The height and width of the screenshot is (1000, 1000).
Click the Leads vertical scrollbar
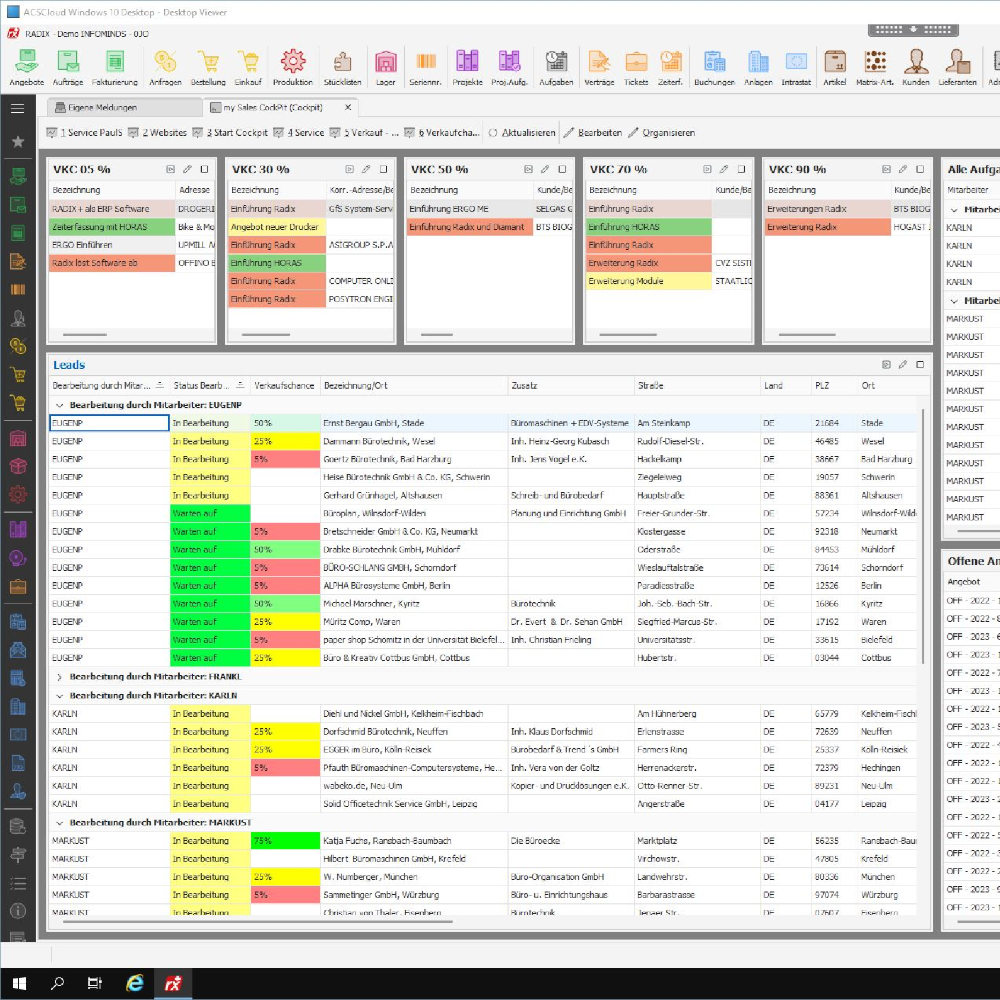(923, 536)
